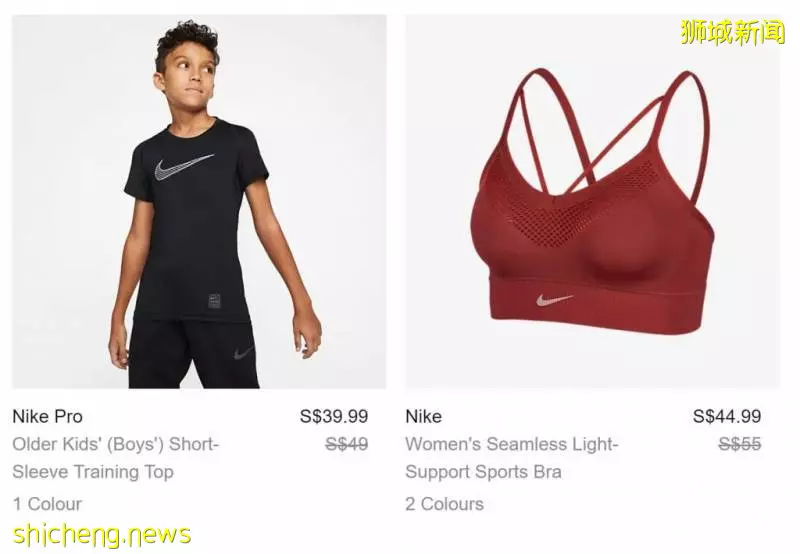The image size is (800, 554).
Task: Click the grey swoosh logo on black shorts
Action: (243, 354)
